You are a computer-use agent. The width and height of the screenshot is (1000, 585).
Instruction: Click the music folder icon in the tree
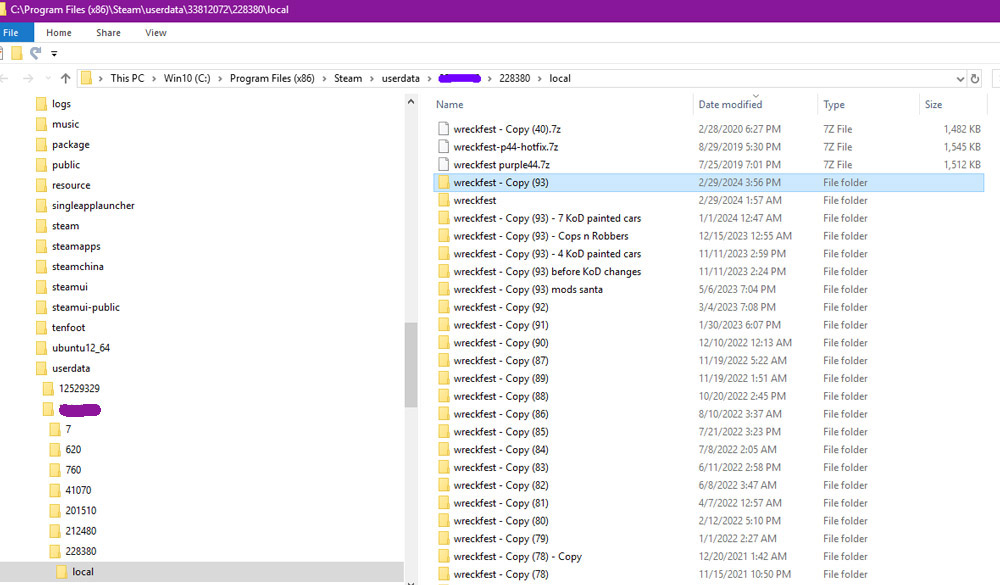41,124
